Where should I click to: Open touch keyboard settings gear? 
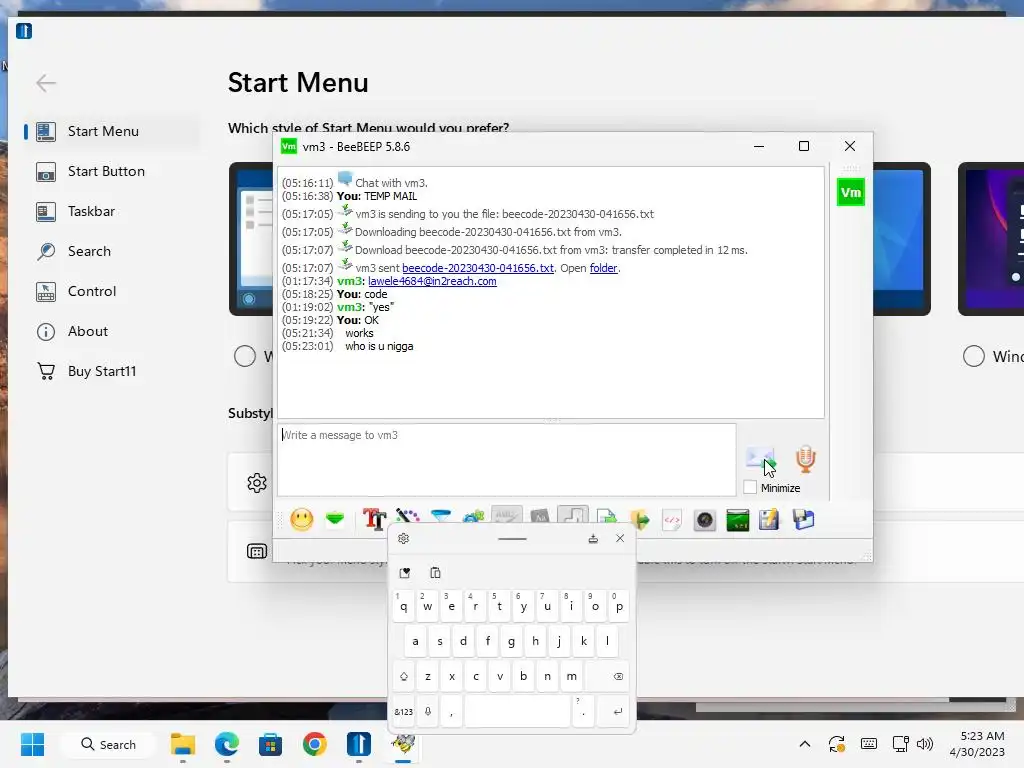(x=404, y=539)
